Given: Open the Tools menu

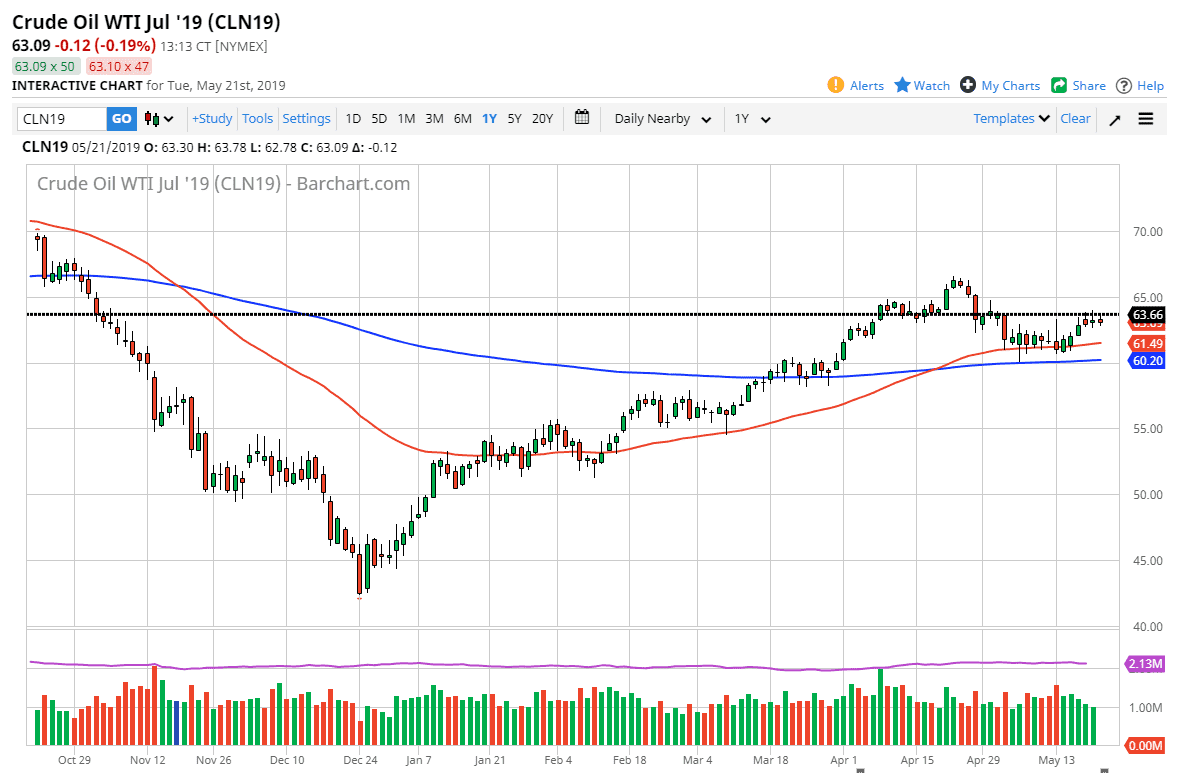Looking at the screenshot, I should [257, 118].
